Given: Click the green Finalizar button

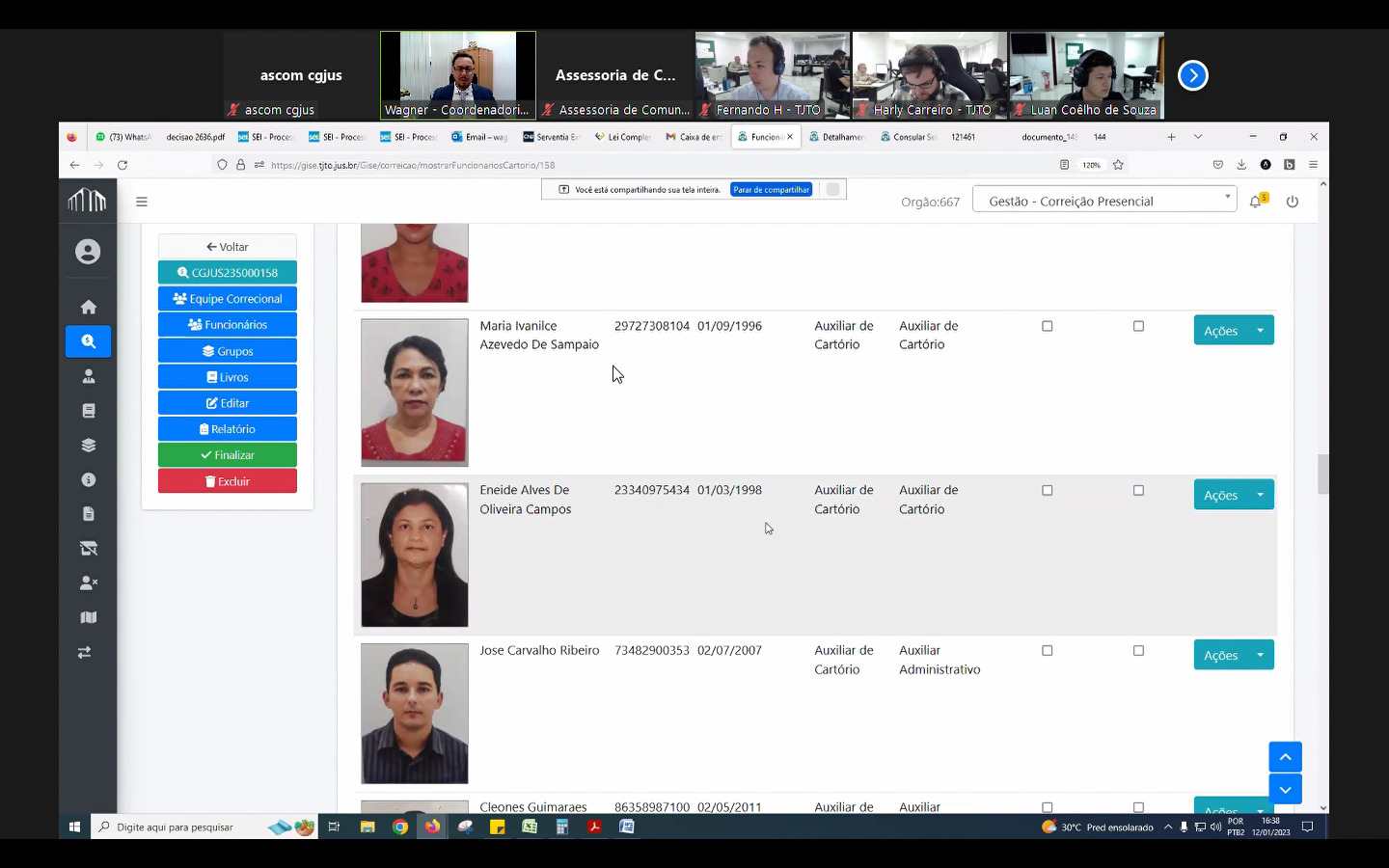Looking at the screenshot, I should click(x=228, y=455).
